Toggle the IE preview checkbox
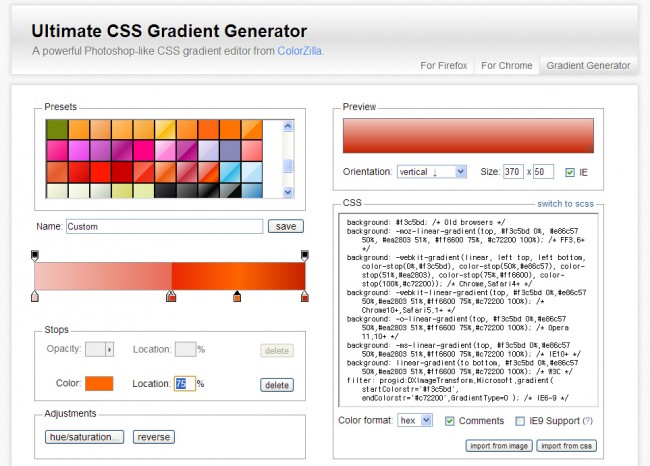650x466 pixels. tap(570, 172)
